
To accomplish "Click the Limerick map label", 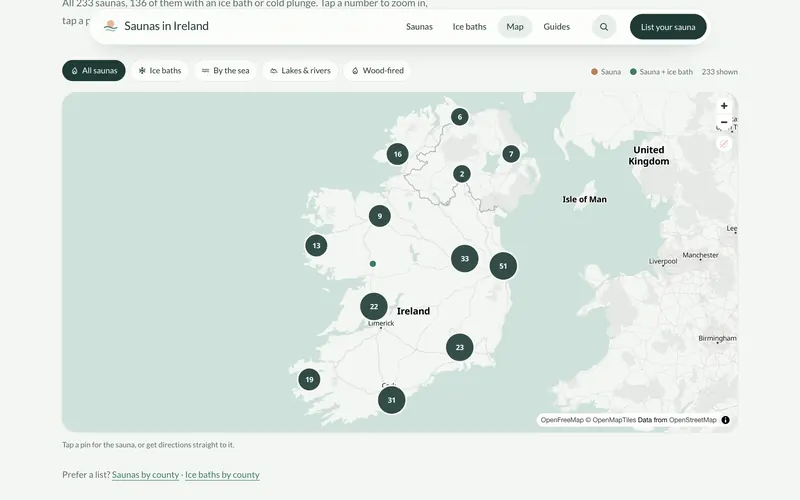I will coord(381,323).
